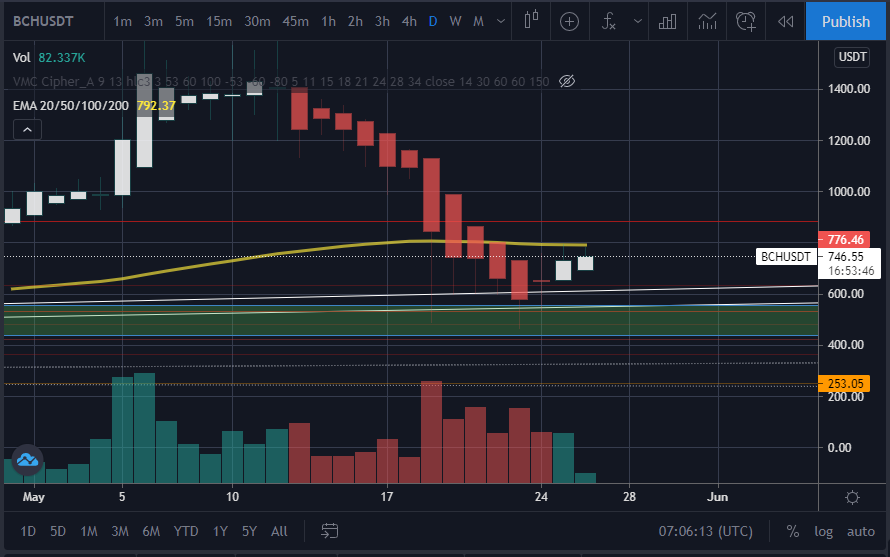Select the 5m timeframe
Screen dimensions: 890x557
tap(184, 21)
